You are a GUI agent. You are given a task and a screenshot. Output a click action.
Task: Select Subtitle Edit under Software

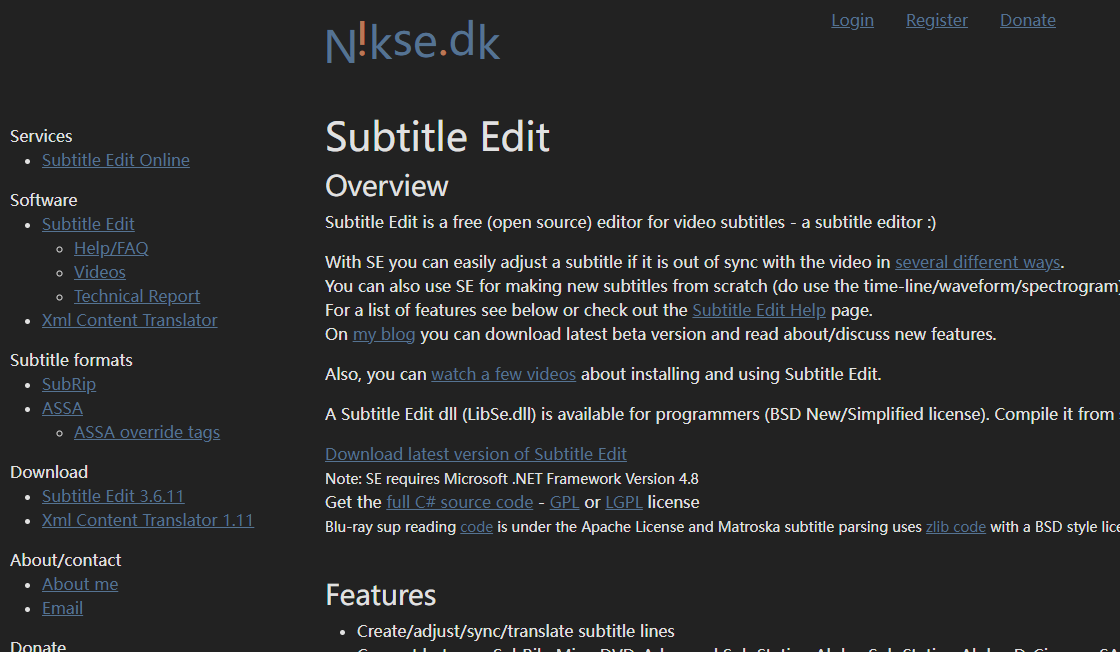(x=88, y=224)
